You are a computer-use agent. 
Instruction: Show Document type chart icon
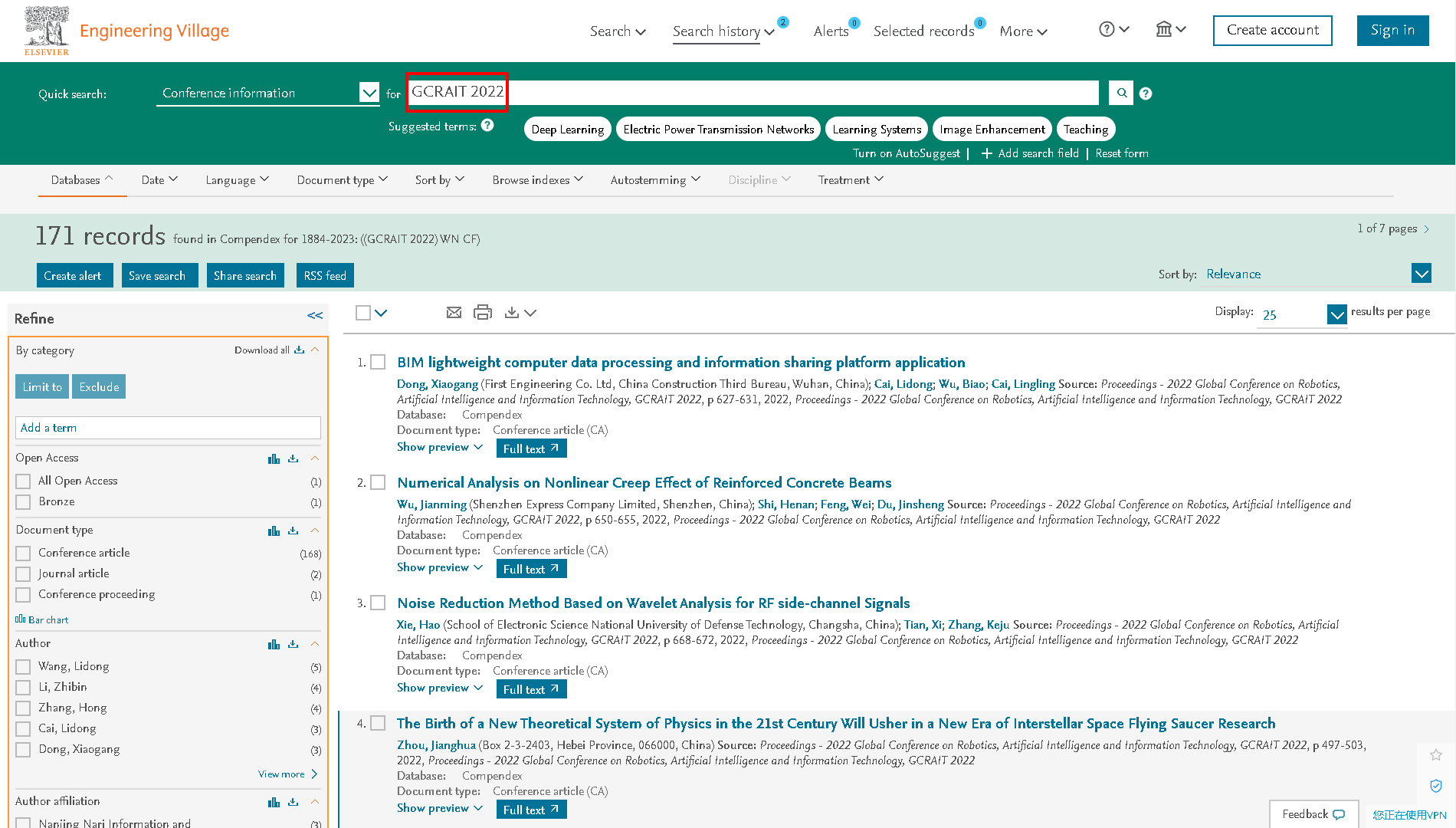pos(274,531)
